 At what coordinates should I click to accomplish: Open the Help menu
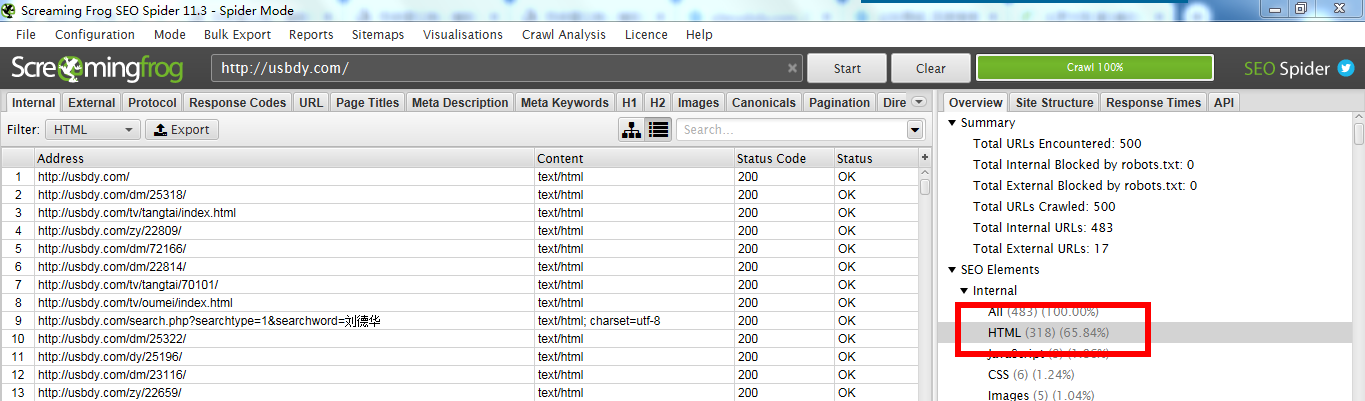pos(699,34)
